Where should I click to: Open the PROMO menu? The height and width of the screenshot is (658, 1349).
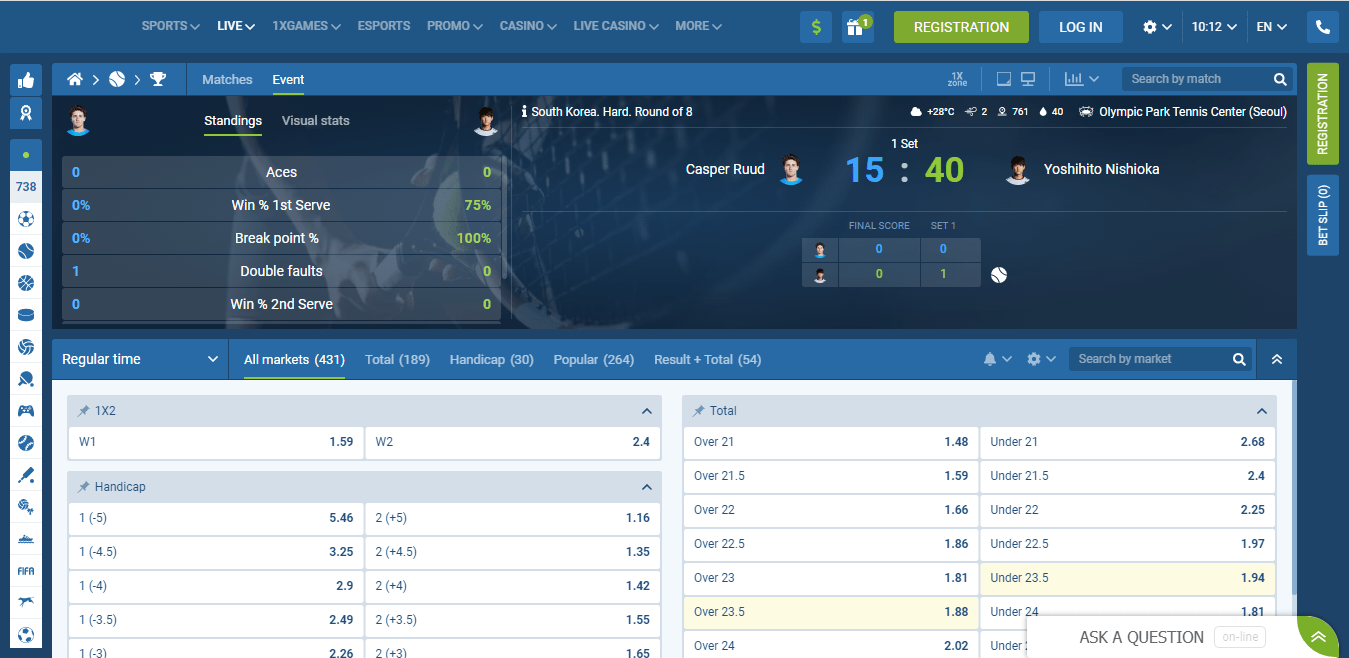click(x=455, y=26)
